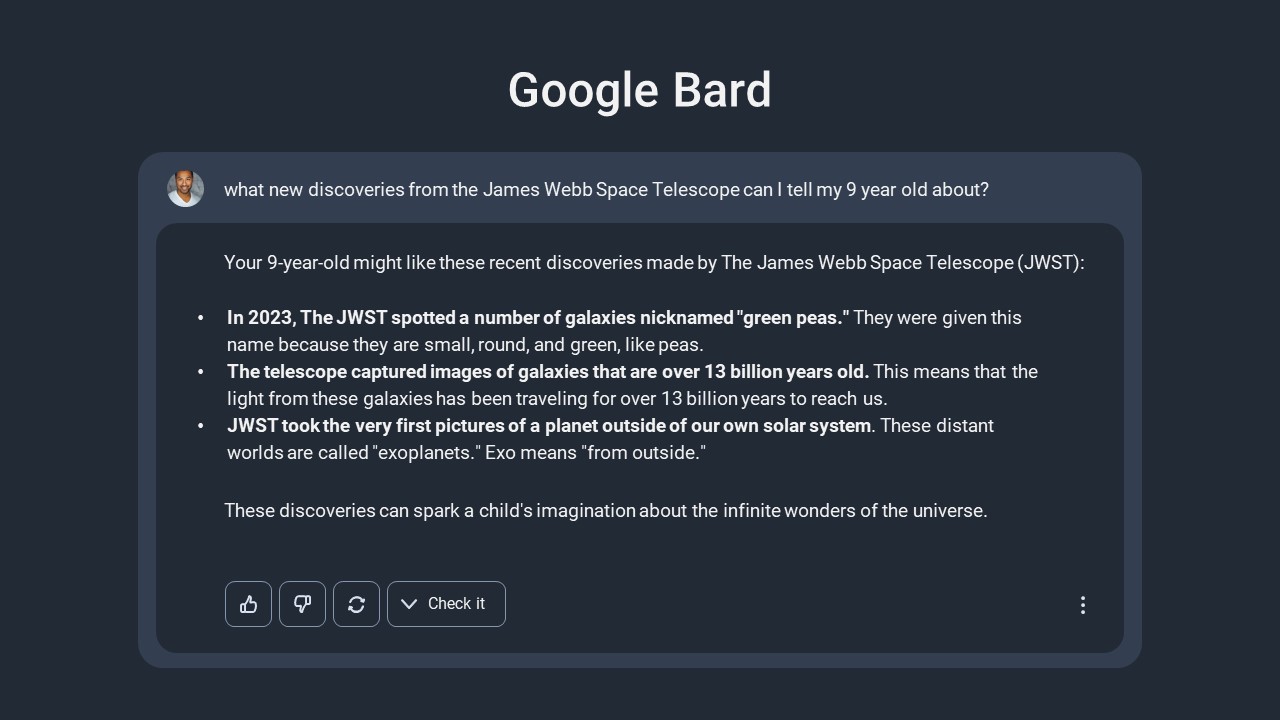
Task: Click the "over 13 billion years old" bullet
Action: pos(632,385)
